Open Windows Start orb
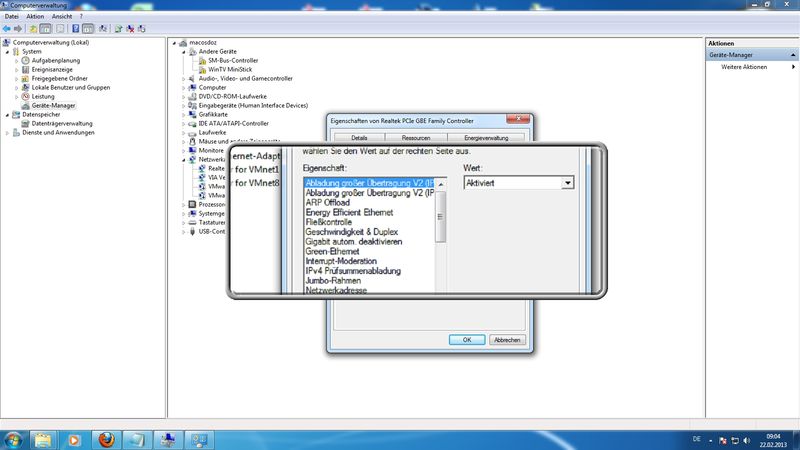The height and width of the screenshot is (450, 800). click(13, 440)
